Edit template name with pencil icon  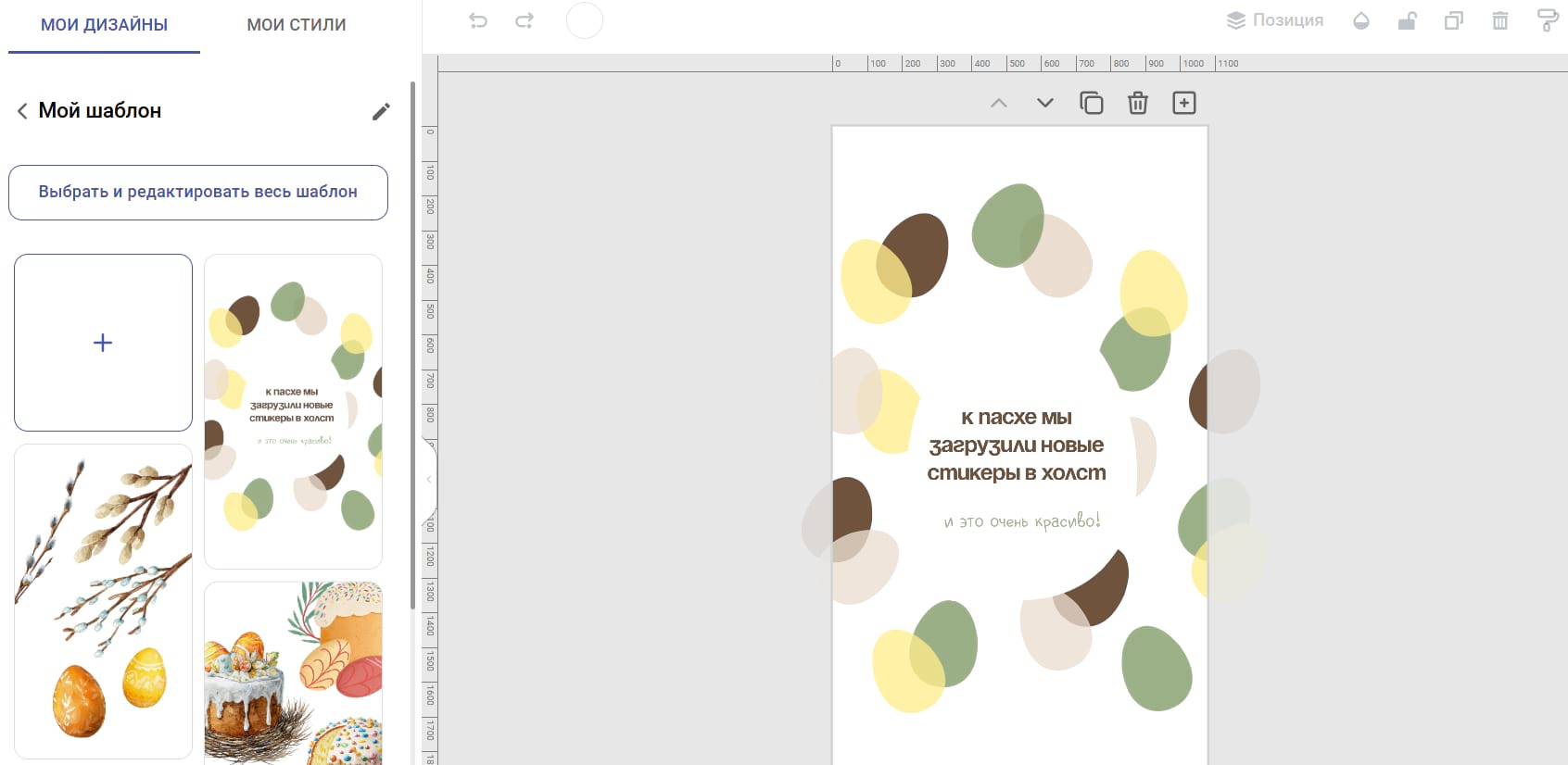coord(381,112)
